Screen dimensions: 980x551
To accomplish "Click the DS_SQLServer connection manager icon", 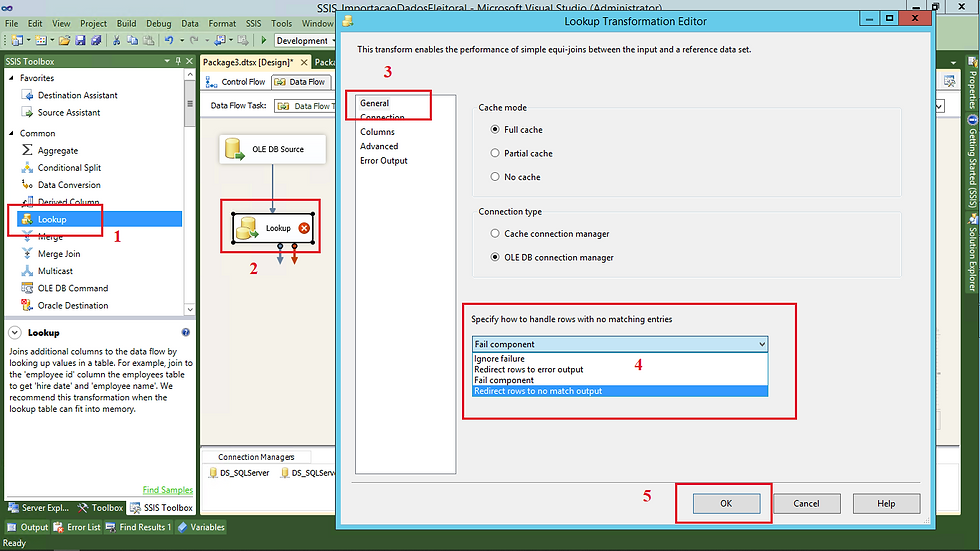I will 213,473.
